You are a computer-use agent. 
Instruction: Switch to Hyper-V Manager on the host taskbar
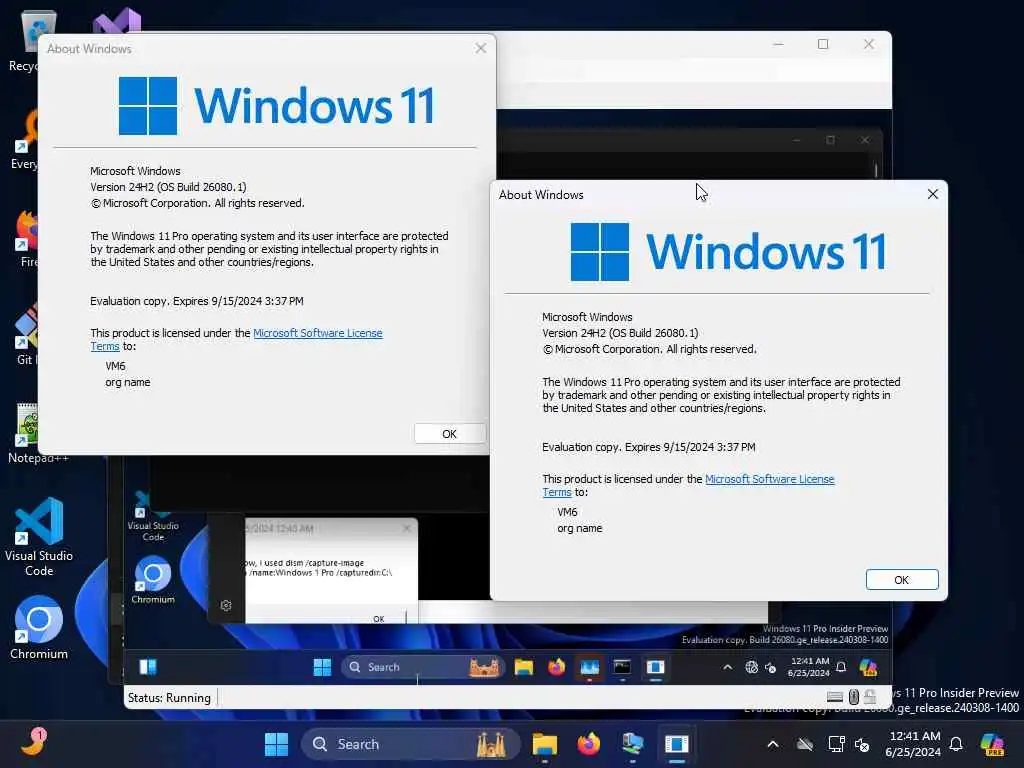pyautogui.click(x=633, y=744)
